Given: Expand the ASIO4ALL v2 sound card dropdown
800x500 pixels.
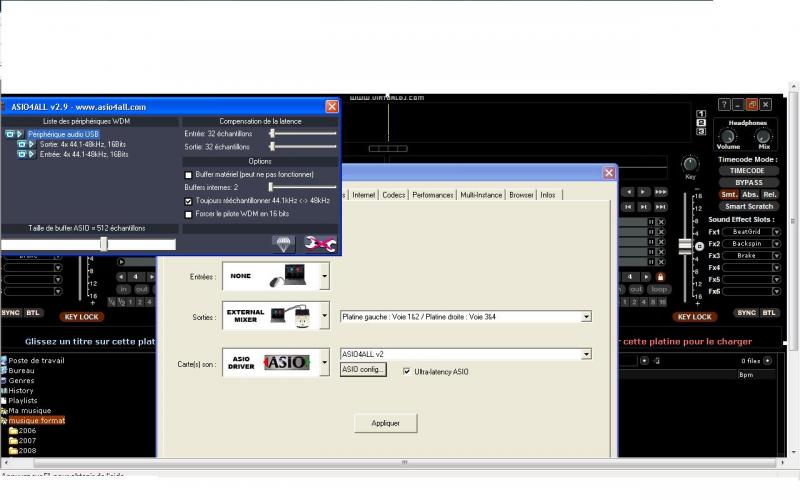Looking at the screenshot, I should click(585, 354).
